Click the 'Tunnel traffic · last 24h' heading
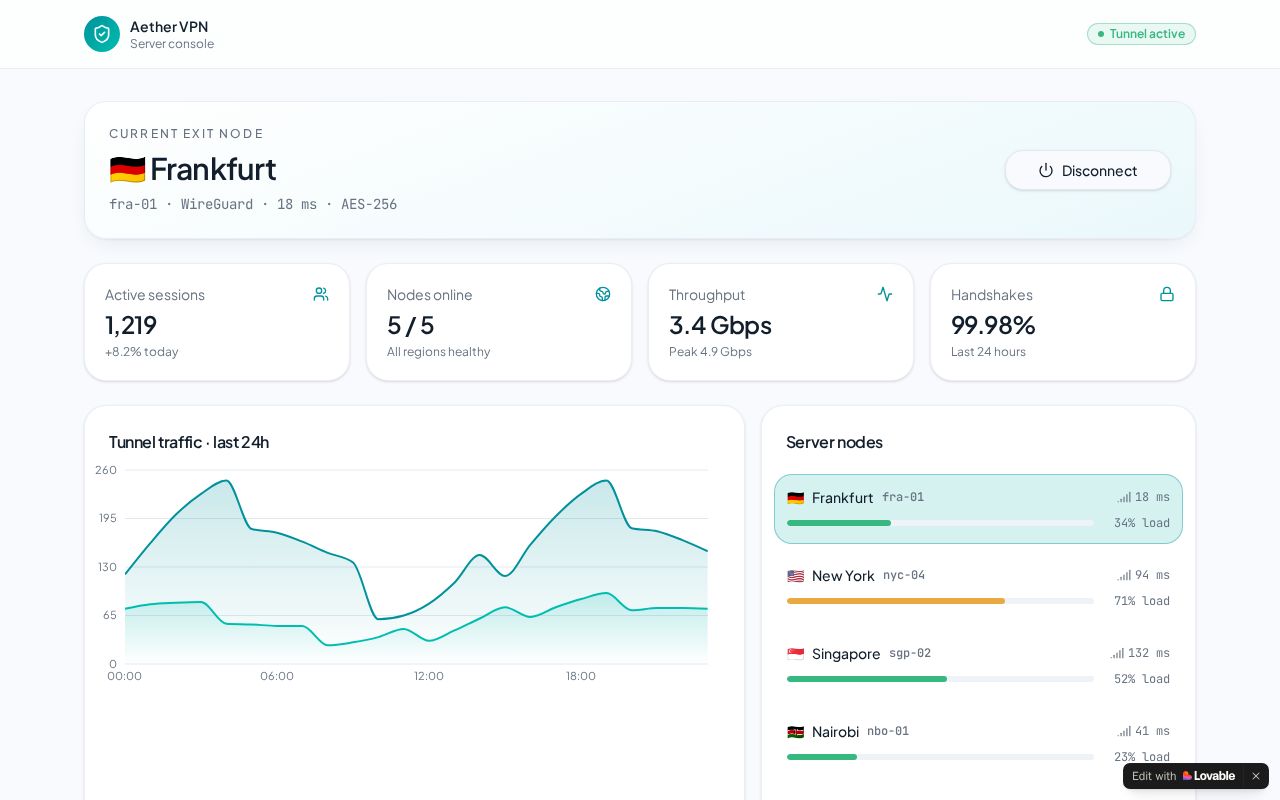 click(189, 442)
